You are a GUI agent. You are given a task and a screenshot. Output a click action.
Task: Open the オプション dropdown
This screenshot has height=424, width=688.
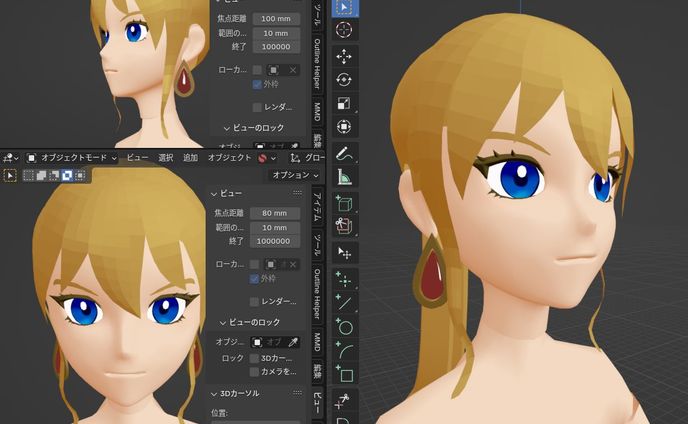[295, 175]
